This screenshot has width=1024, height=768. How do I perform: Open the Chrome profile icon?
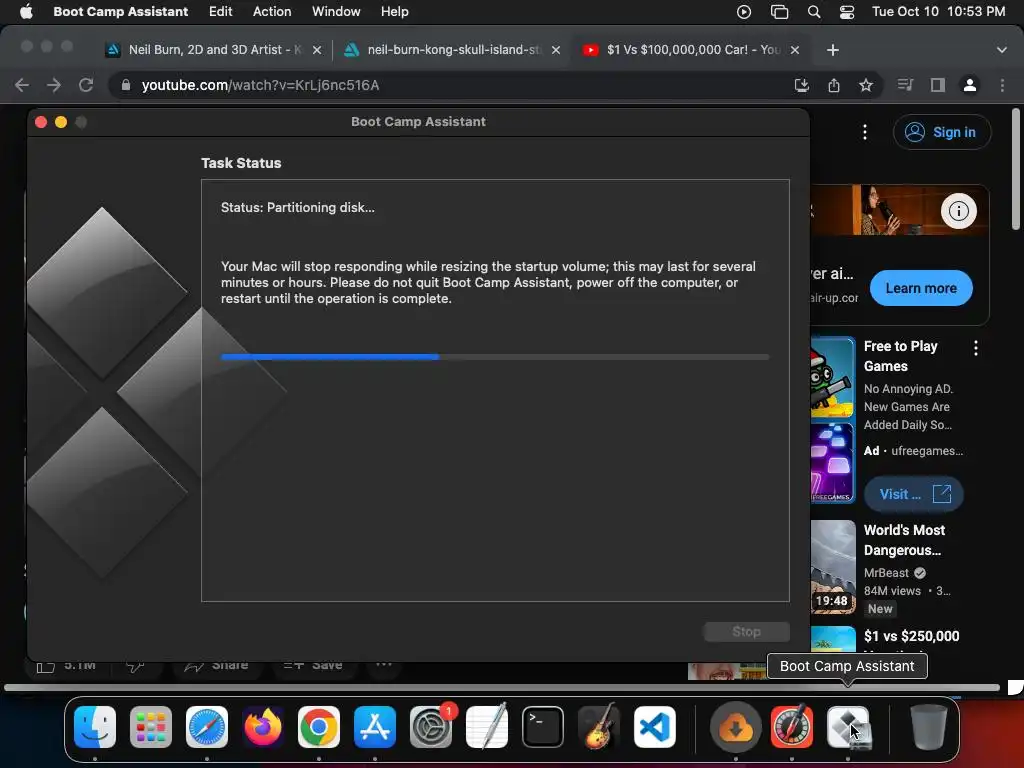click(970, 85)
